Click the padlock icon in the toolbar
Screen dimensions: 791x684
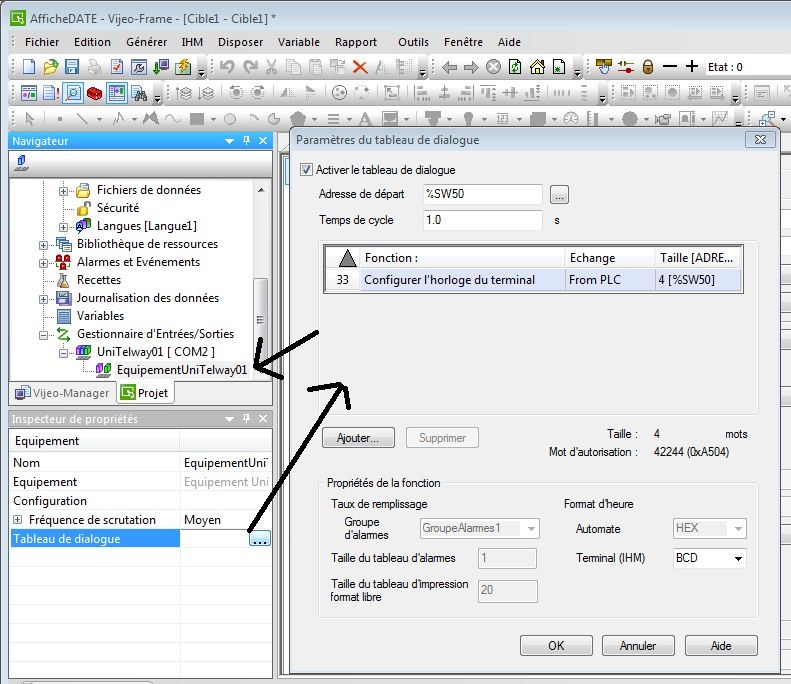(648, 67)
